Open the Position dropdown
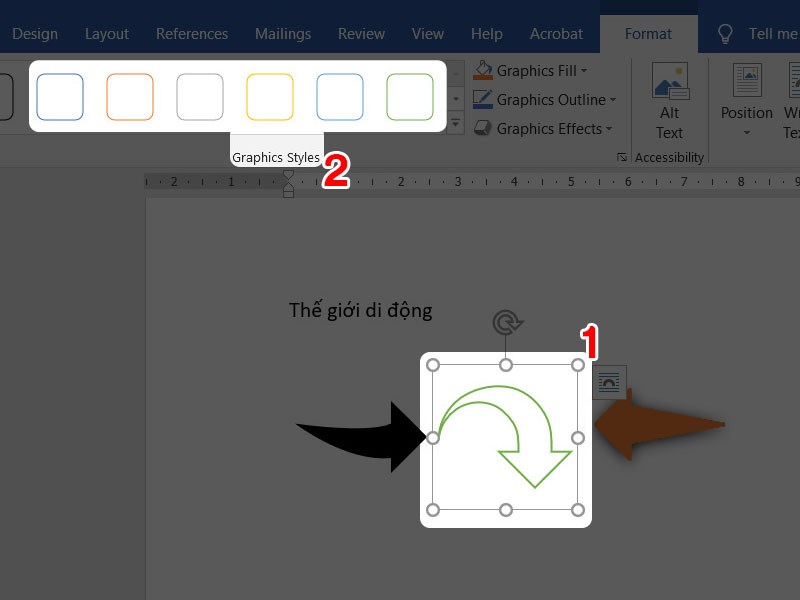800x600 pixels. (x=746, y=101)
